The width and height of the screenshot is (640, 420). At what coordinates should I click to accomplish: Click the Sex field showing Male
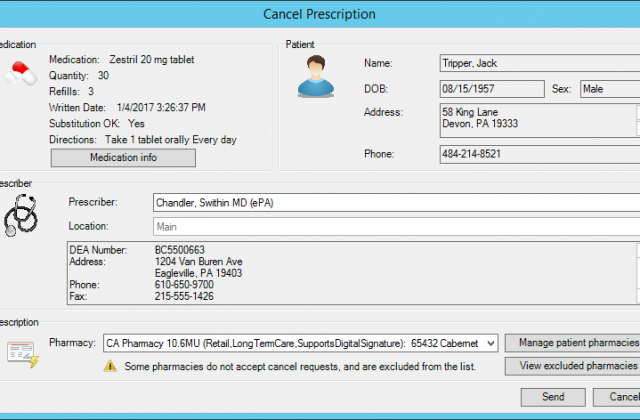pyautogui.click(x=609, y=89)
